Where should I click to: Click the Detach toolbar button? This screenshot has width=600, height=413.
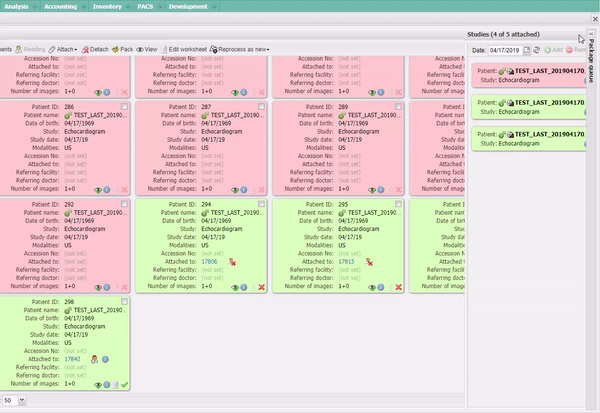click(x=95, y=49)
